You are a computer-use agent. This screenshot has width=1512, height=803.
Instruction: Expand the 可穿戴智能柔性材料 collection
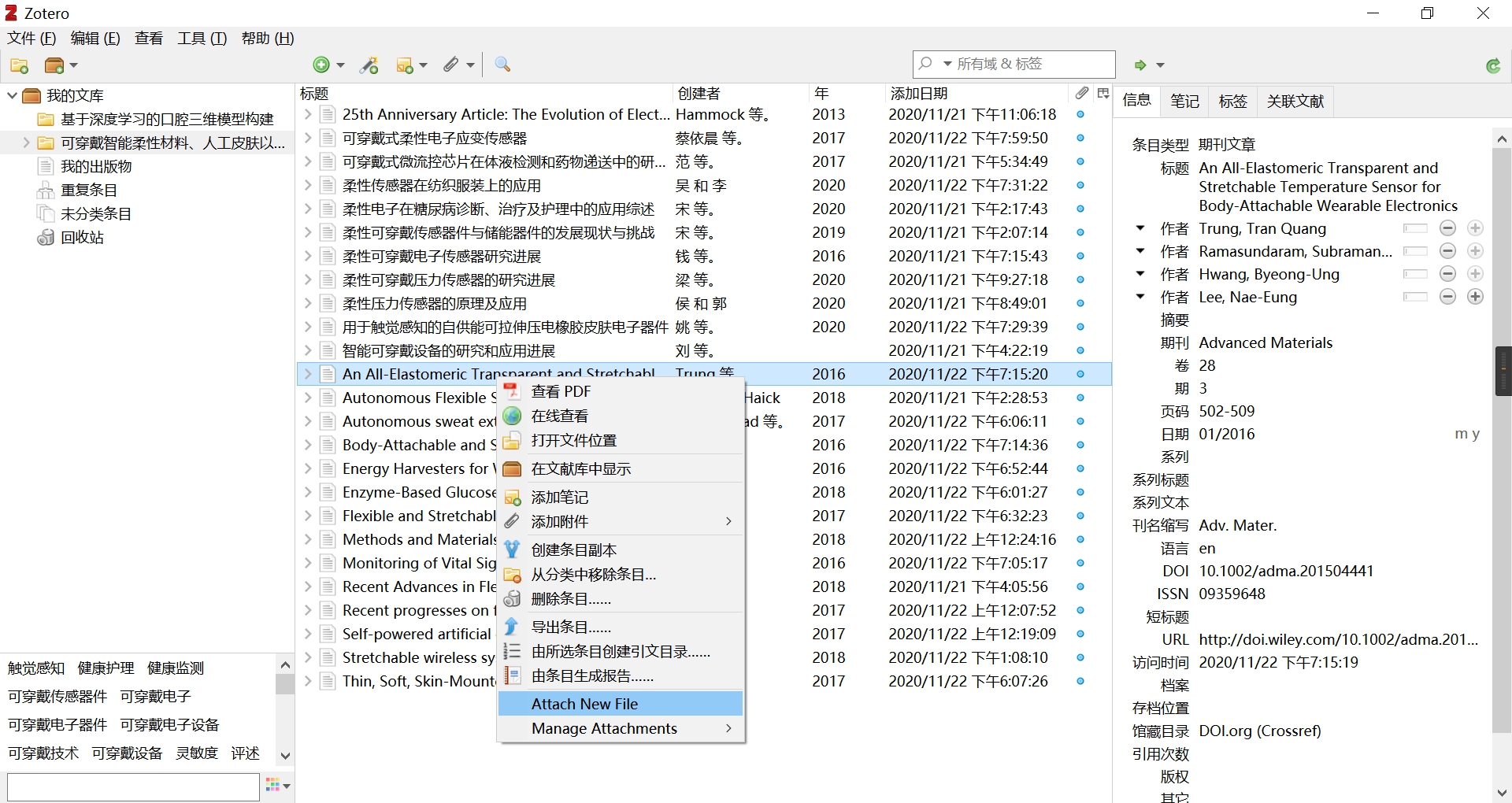click(26, 142)
